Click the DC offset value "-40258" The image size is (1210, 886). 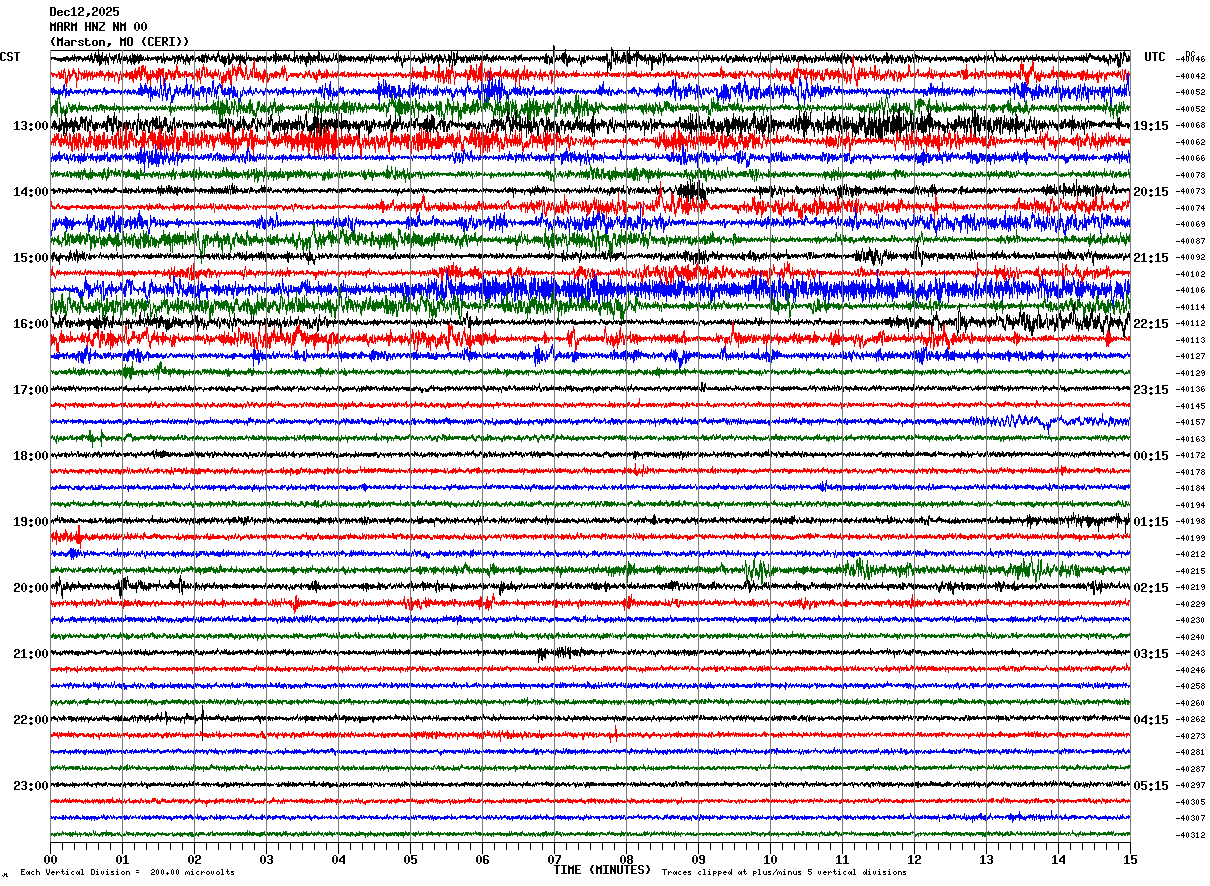[1191, 687]
